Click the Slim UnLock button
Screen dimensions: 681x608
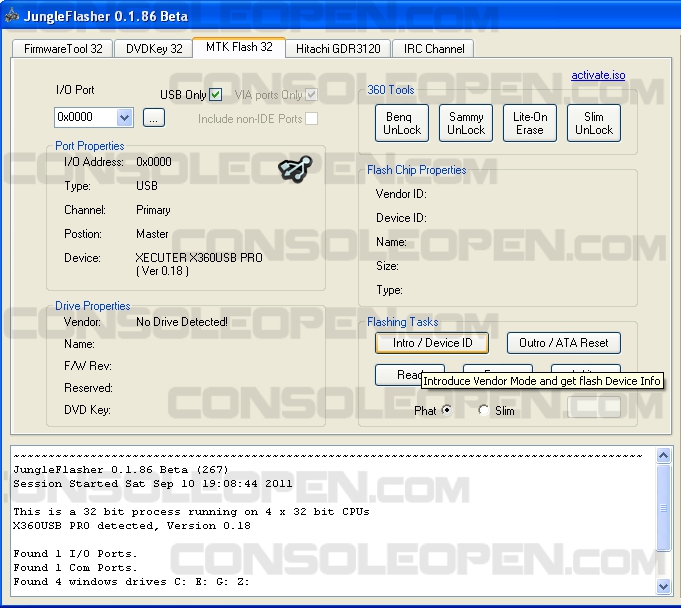[x=594, y=123]
